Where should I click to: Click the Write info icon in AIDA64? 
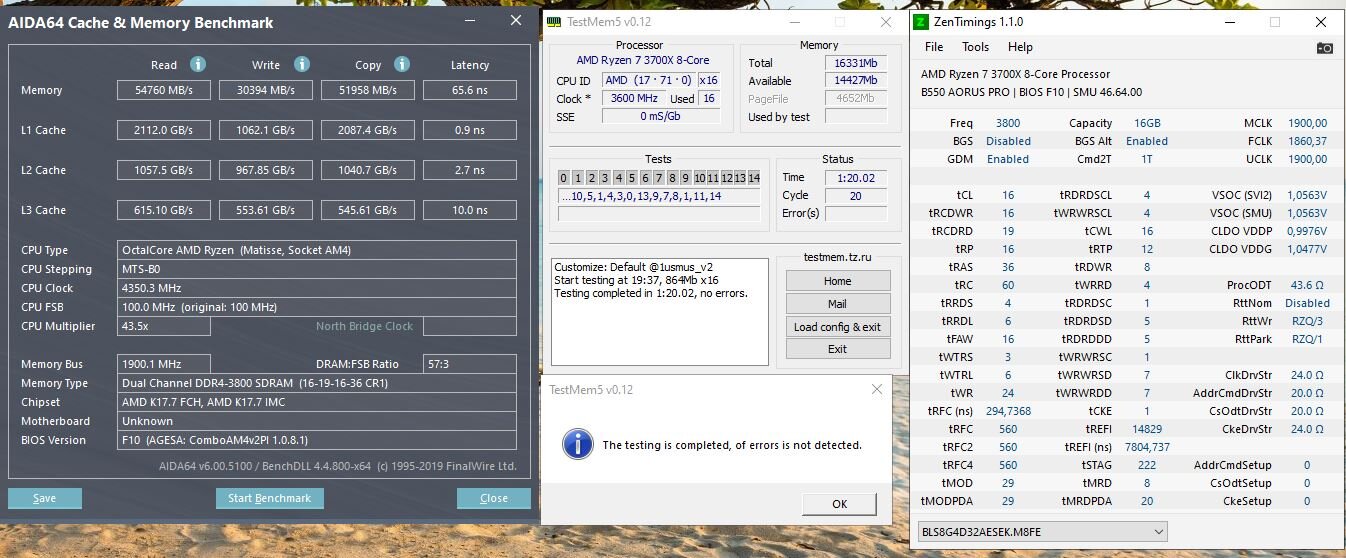pyautogui.click(x=302, y=65)
